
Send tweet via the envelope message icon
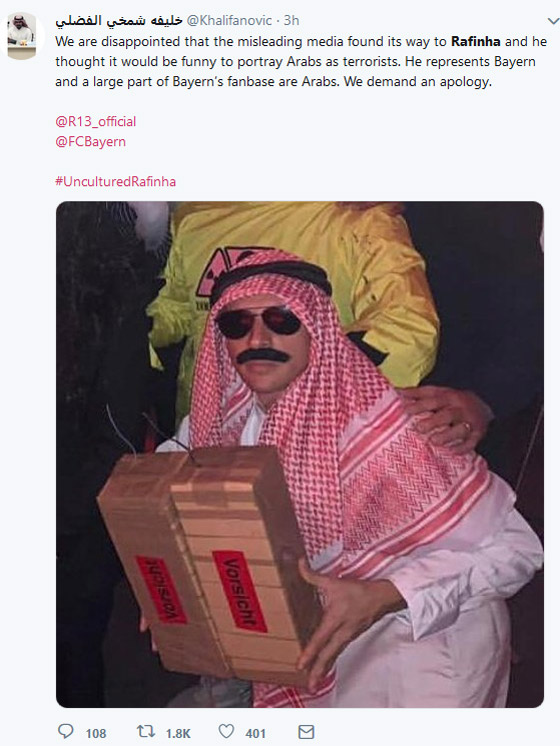click(306, 732)
